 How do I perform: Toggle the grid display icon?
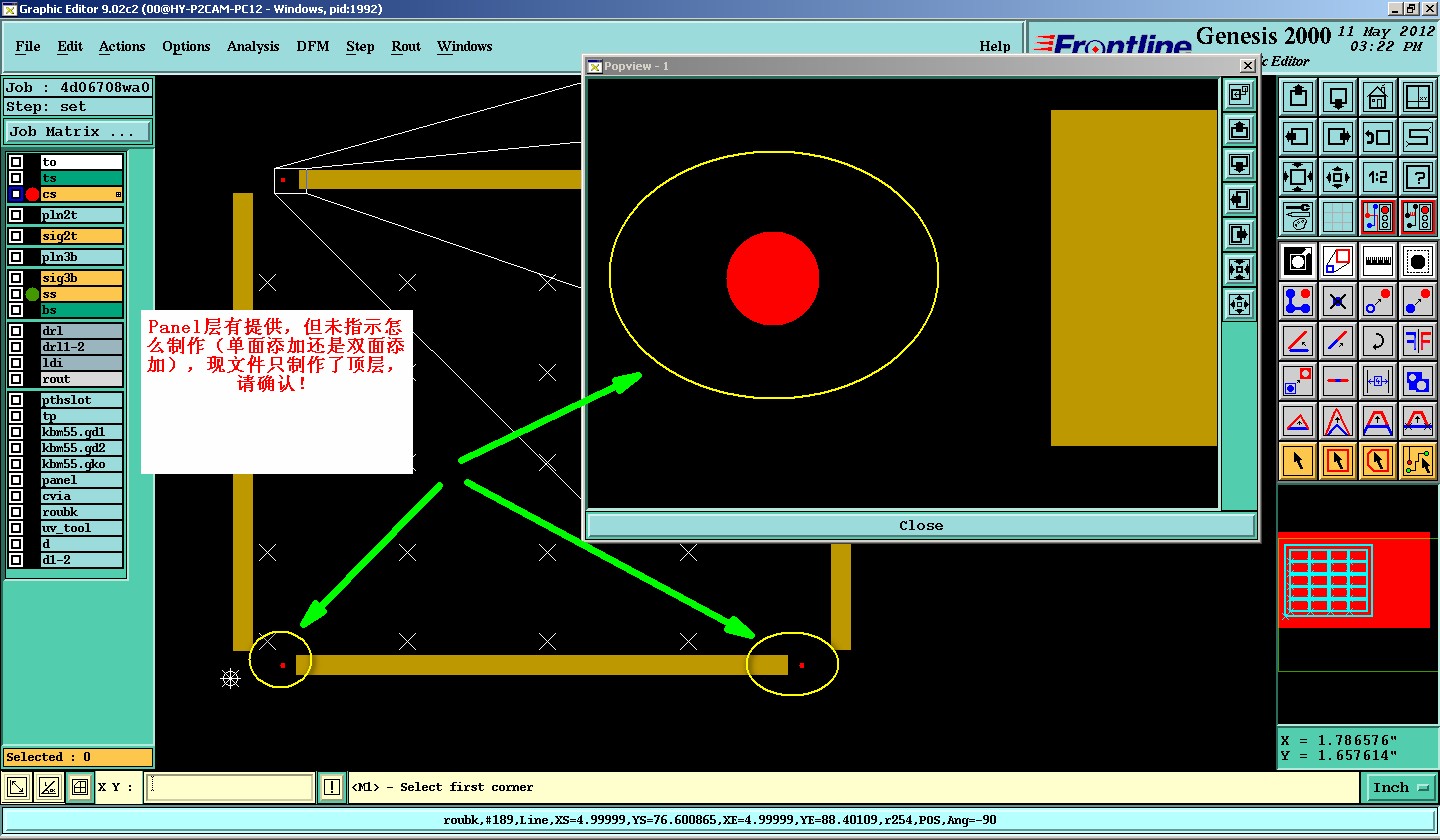(x=1338, y=217)
